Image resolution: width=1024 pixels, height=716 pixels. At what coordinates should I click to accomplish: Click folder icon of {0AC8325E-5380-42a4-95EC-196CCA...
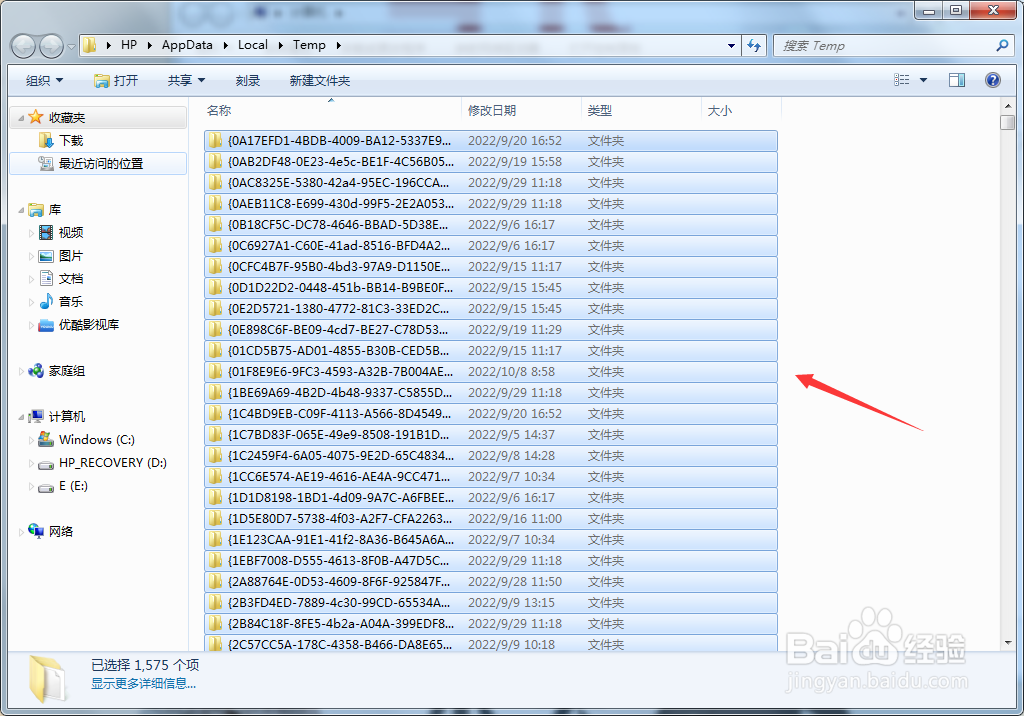point(215,182)
